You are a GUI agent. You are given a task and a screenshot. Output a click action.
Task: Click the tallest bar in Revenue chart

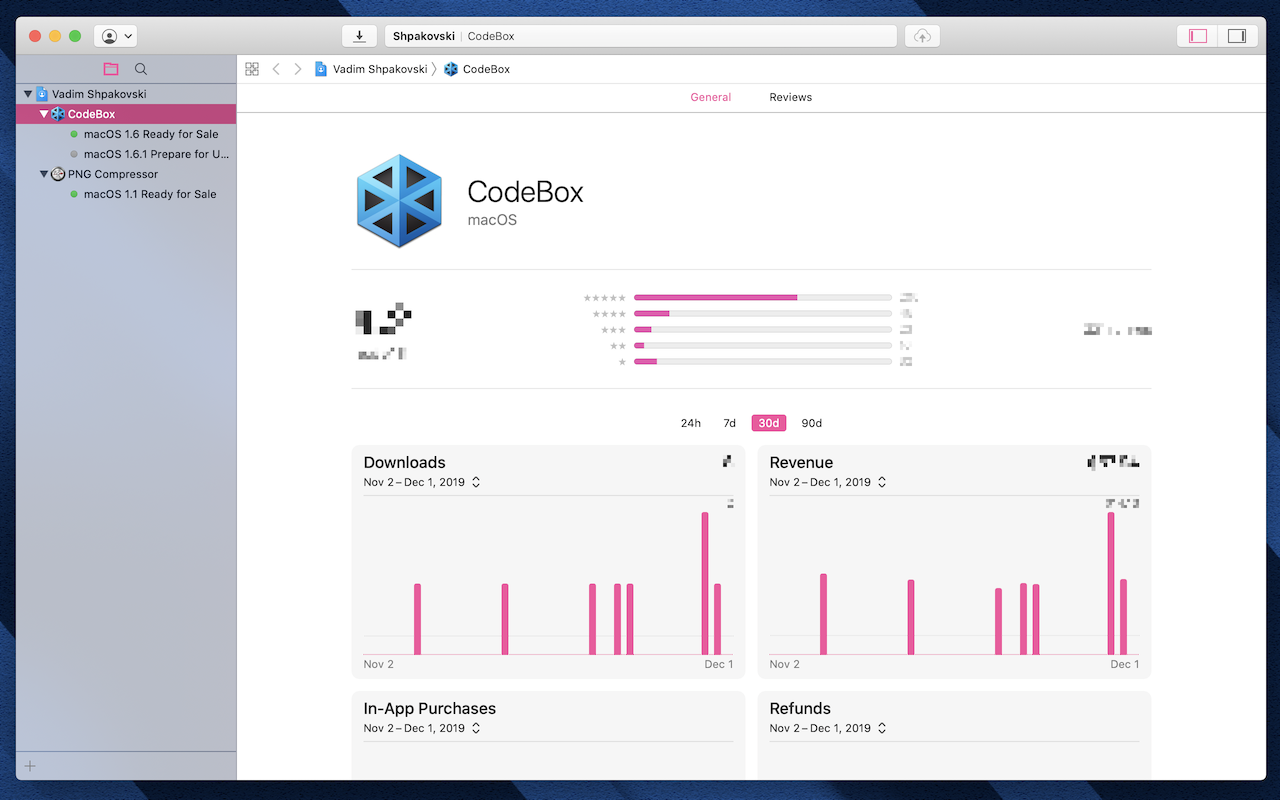1111,583
